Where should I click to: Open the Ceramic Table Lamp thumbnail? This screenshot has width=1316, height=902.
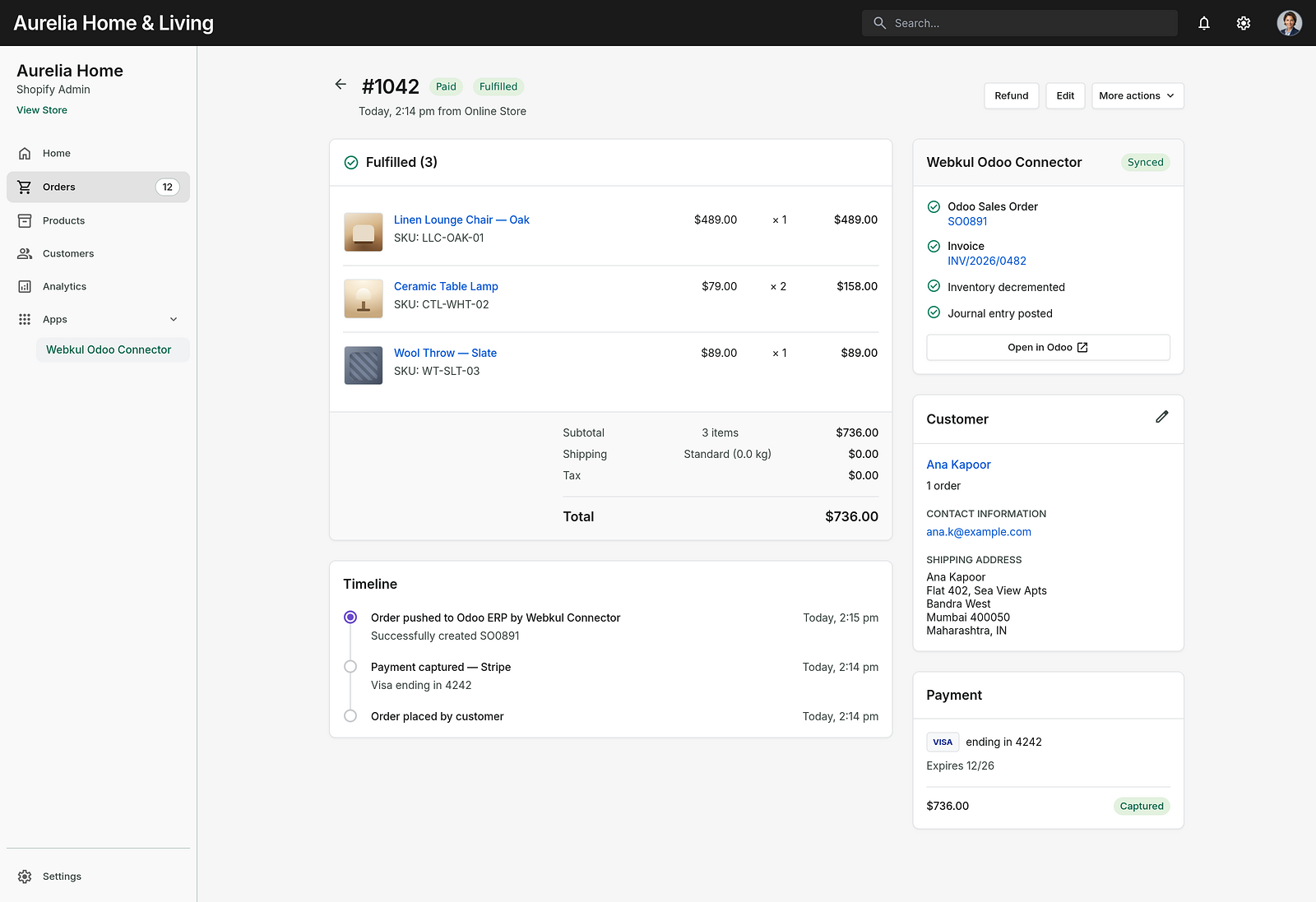coord(364,298)
